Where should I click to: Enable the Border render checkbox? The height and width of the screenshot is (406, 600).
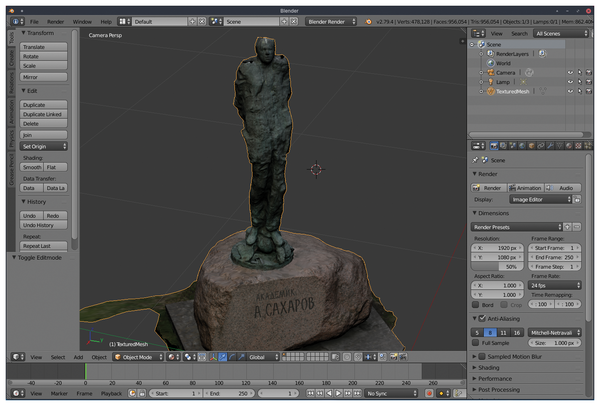[475, 305]
